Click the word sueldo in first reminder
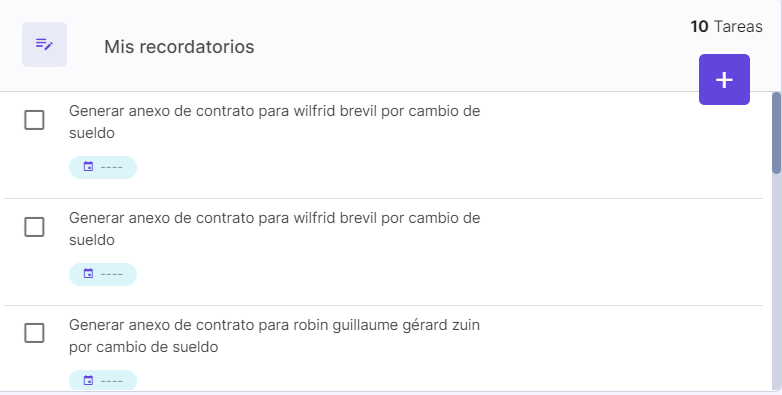The width and height of the screenshot is (782, 395). click(x=92, y=133)
